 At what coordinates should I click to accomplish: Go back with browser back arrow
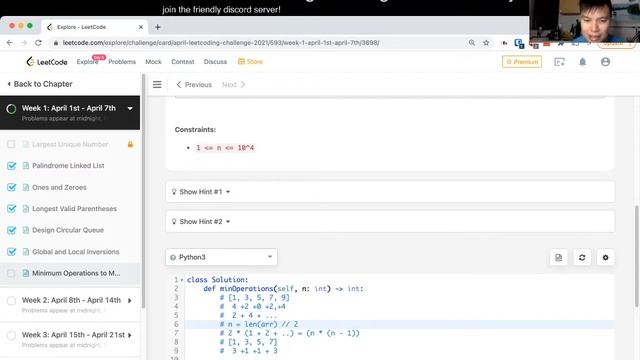[10, 42]
